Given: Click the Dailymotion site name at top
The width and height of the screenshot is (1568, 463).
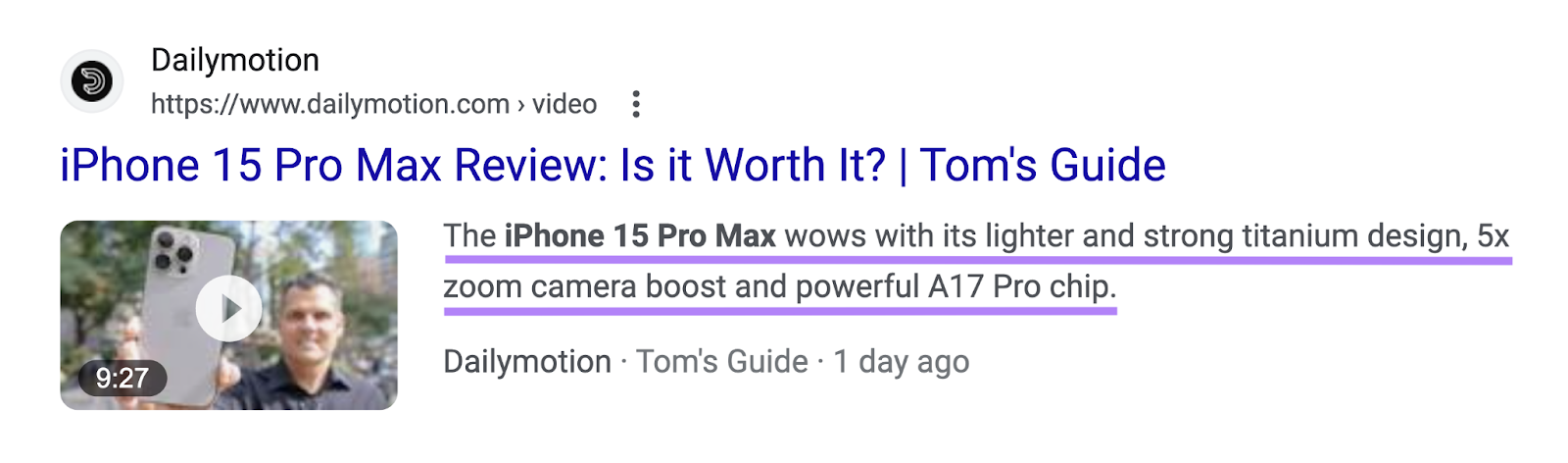Looking at the screenshot, I should point(235,60).
